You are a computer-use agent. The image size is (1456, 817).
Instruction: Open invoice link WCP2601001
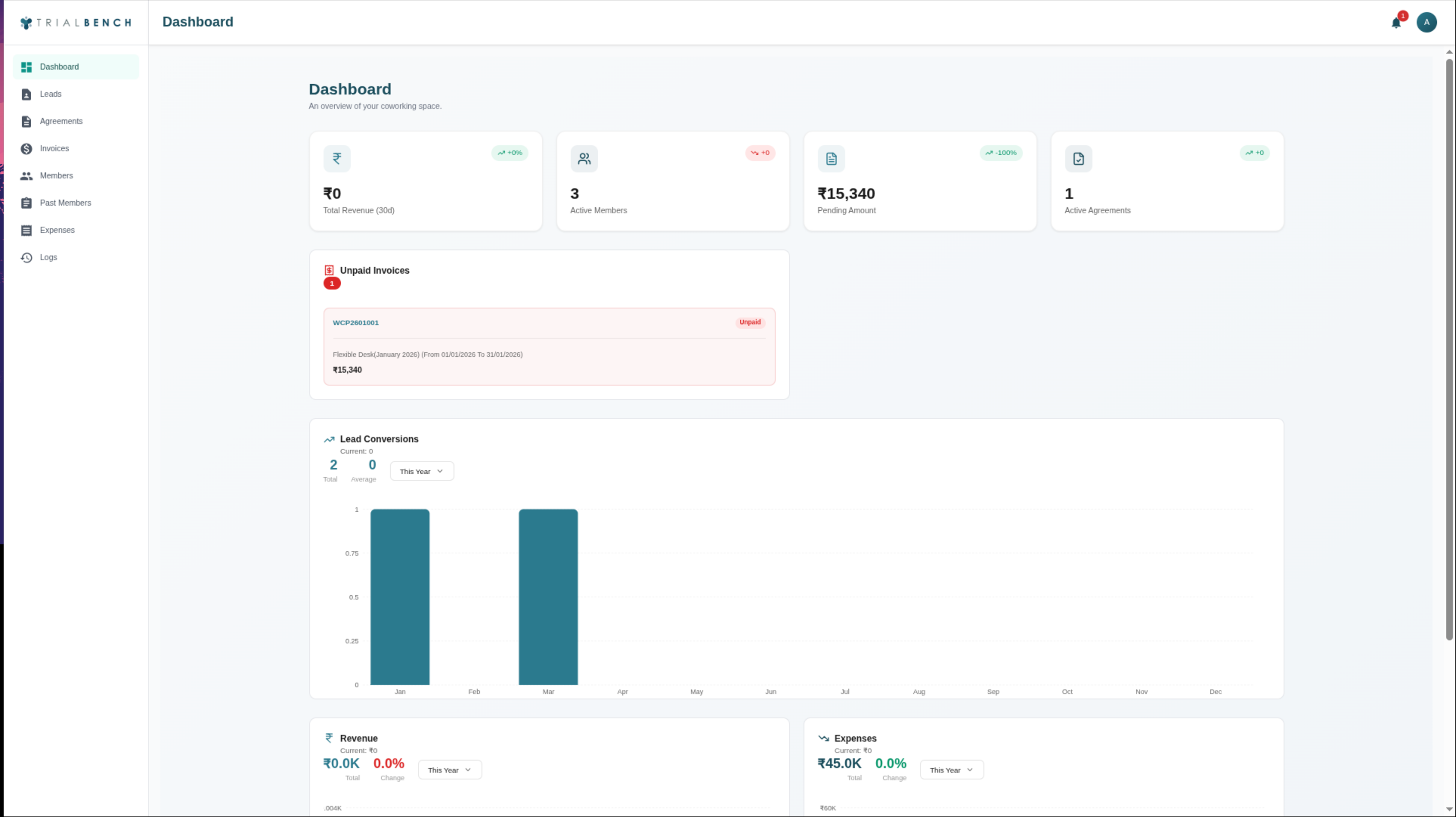coord(355,323)
